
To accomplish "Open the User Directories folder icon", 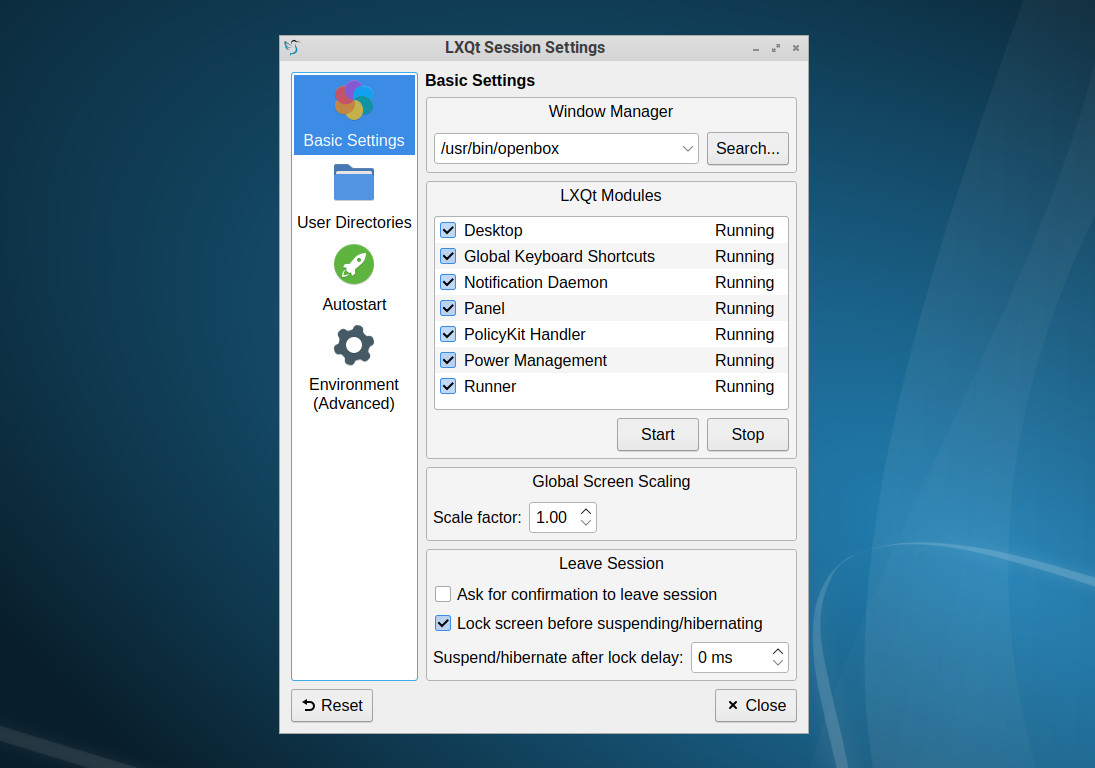I will point(354,183).
